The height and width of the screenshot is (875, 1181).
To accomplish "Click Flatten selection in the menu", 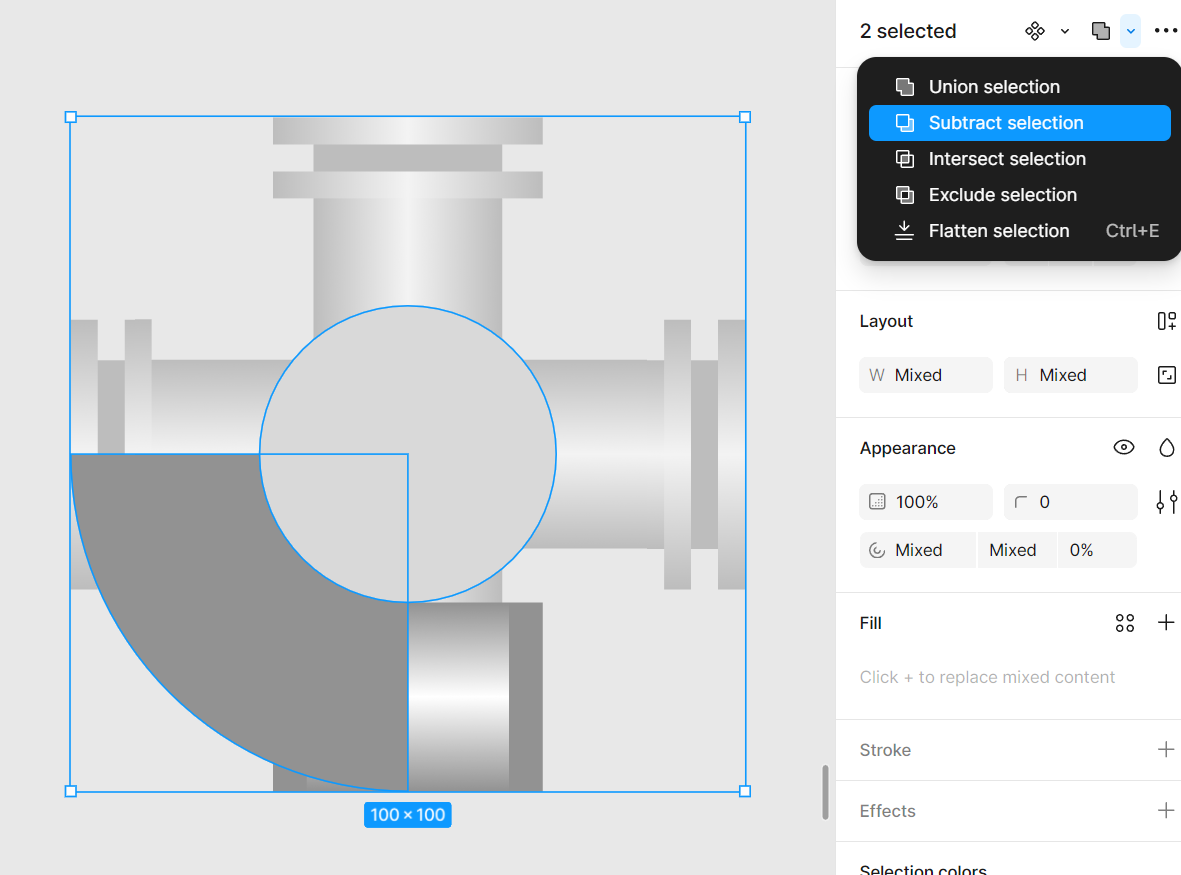I will tap(999, 231).
